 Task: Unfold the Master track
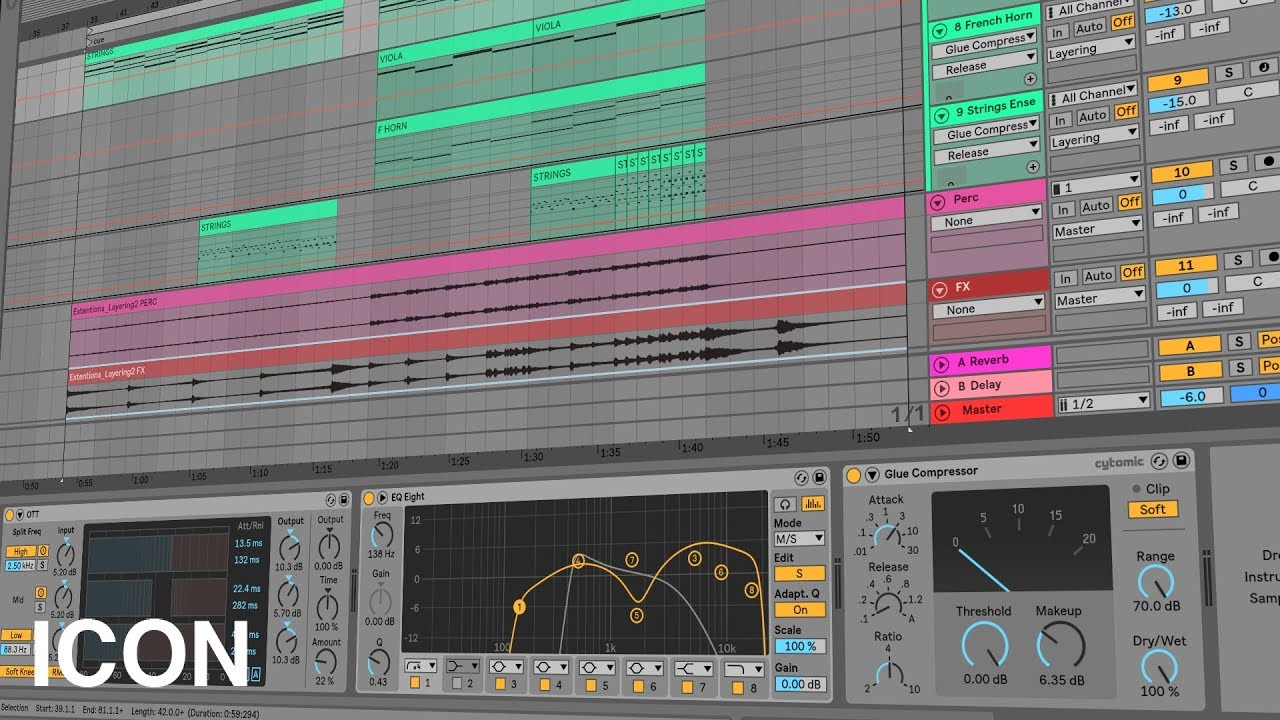point(942,411)
